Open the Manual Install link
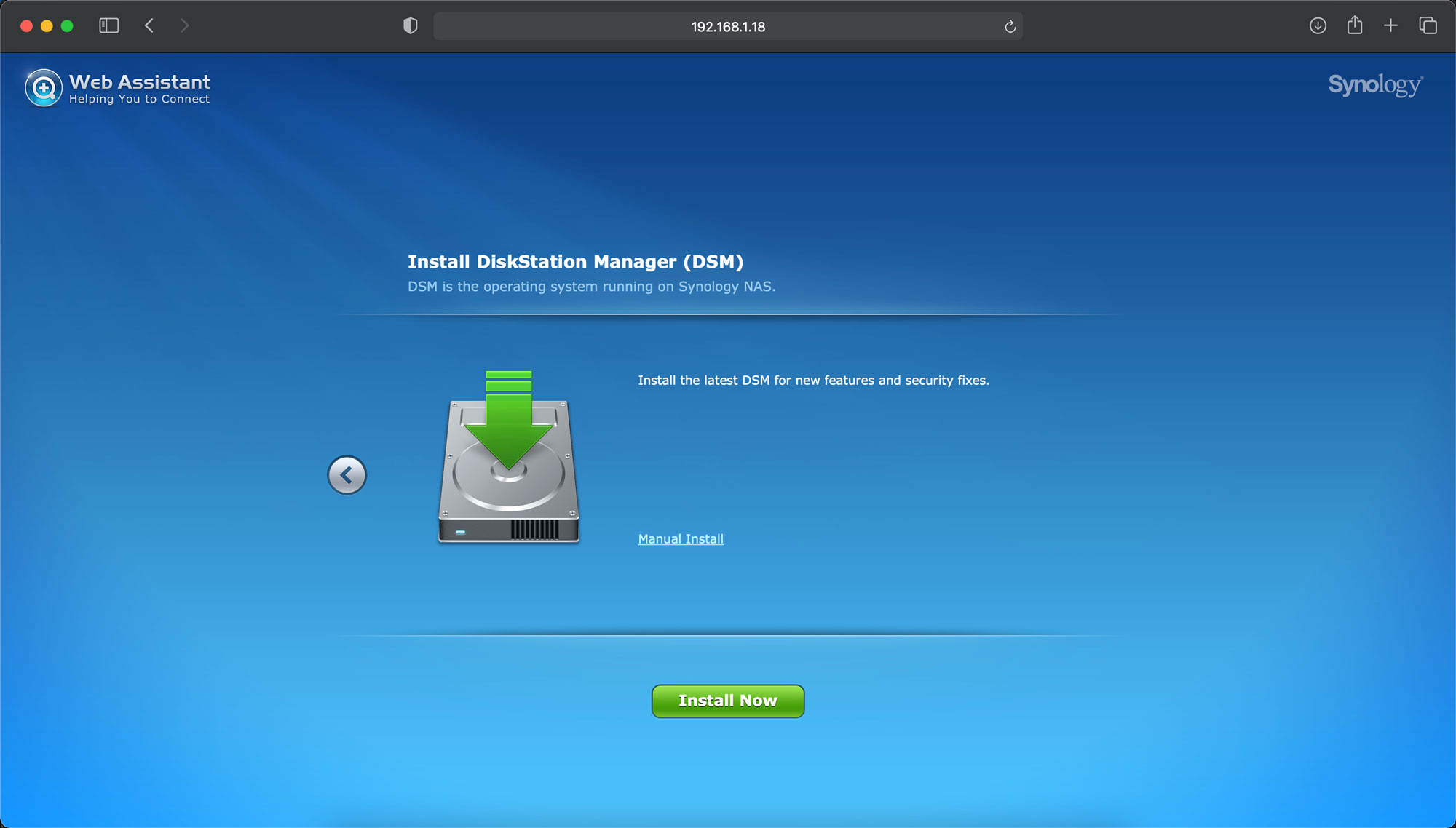The height and width of the screenshot is (828, 1456). [681, 539]
